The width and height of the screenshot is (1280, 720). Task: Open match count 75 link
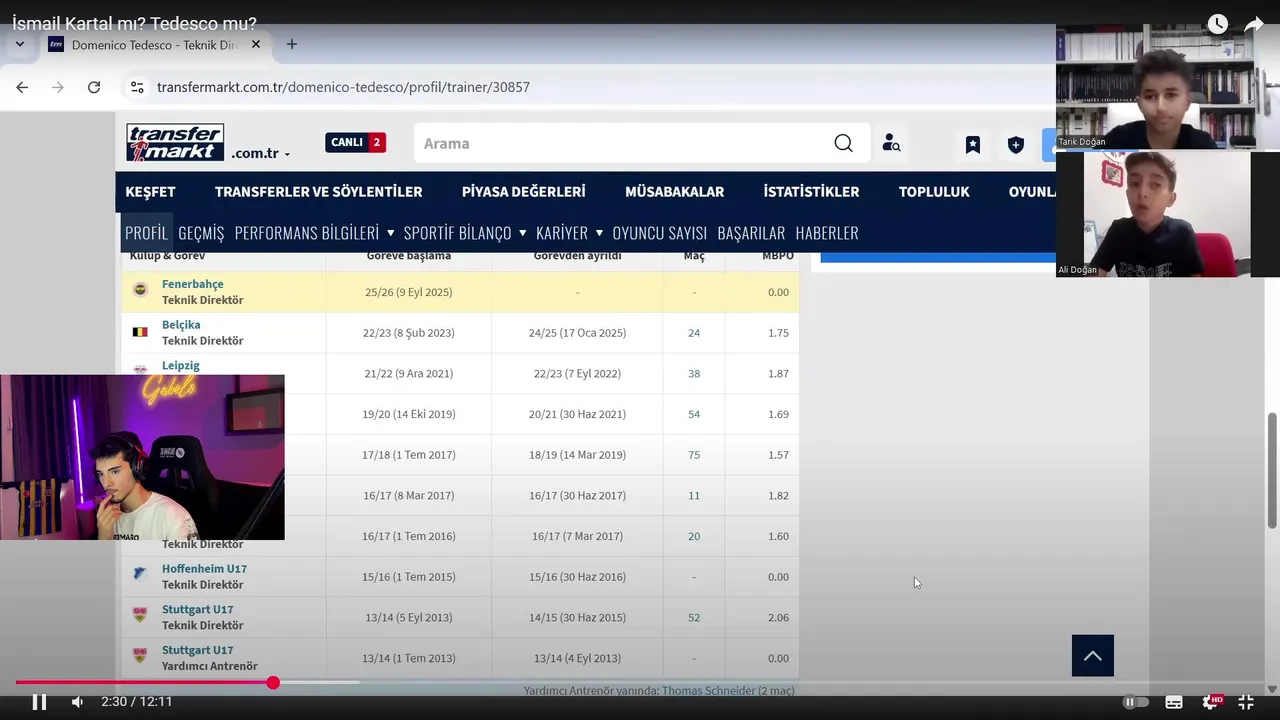(x=694, y=455)
